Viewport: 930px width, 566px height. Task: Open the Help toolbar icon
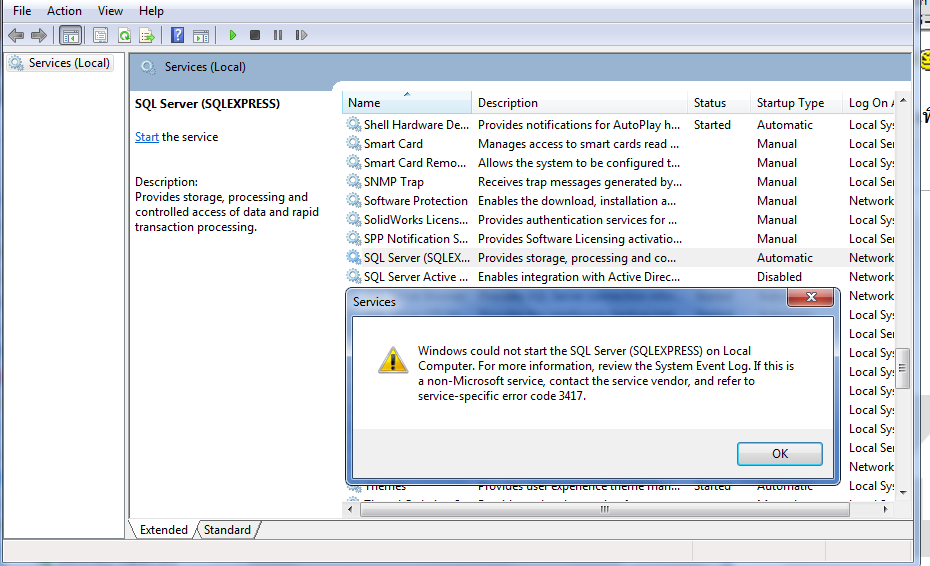click(x=177, y=36)
